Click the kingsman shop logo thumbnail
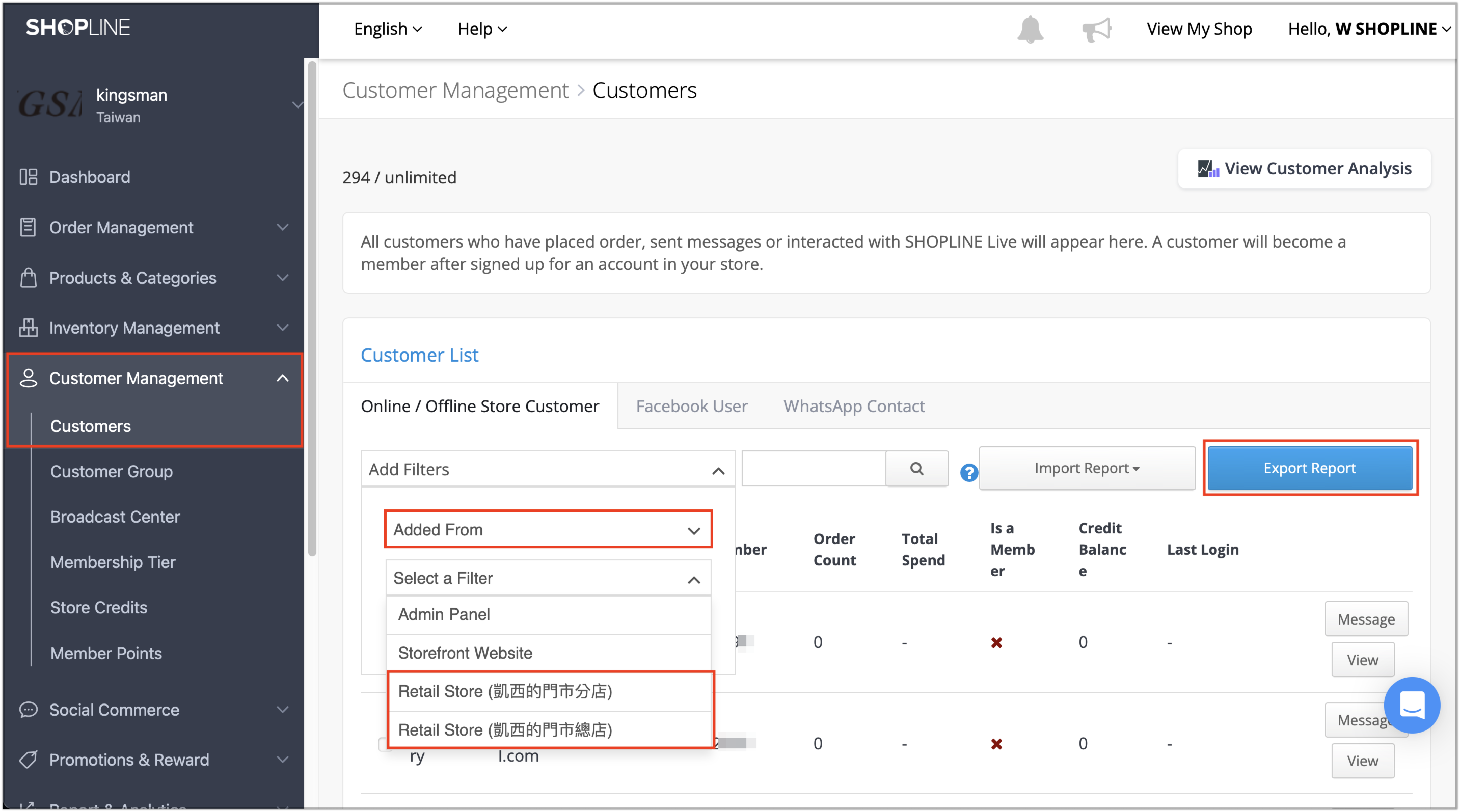The height and width of the screenshot is (812, 1460). 50,104
